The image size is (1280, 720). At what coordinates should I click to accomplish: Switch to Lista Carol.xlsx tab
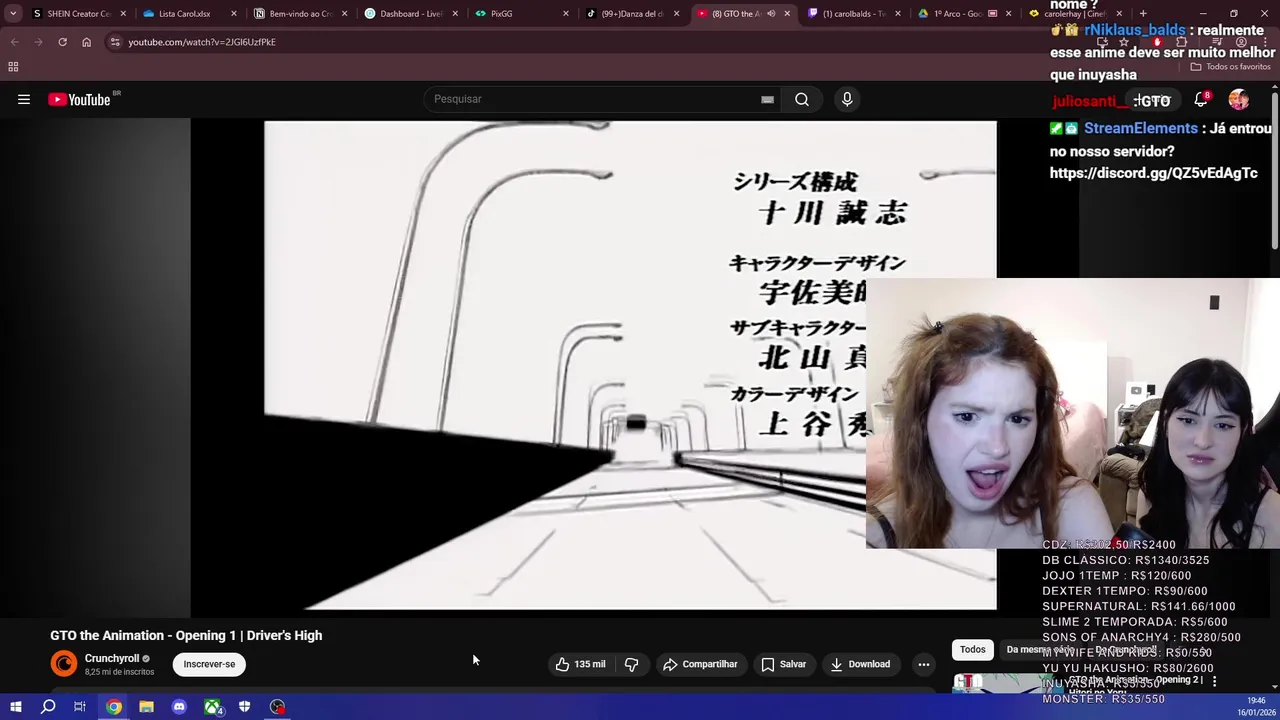click(x=180, y=14)
